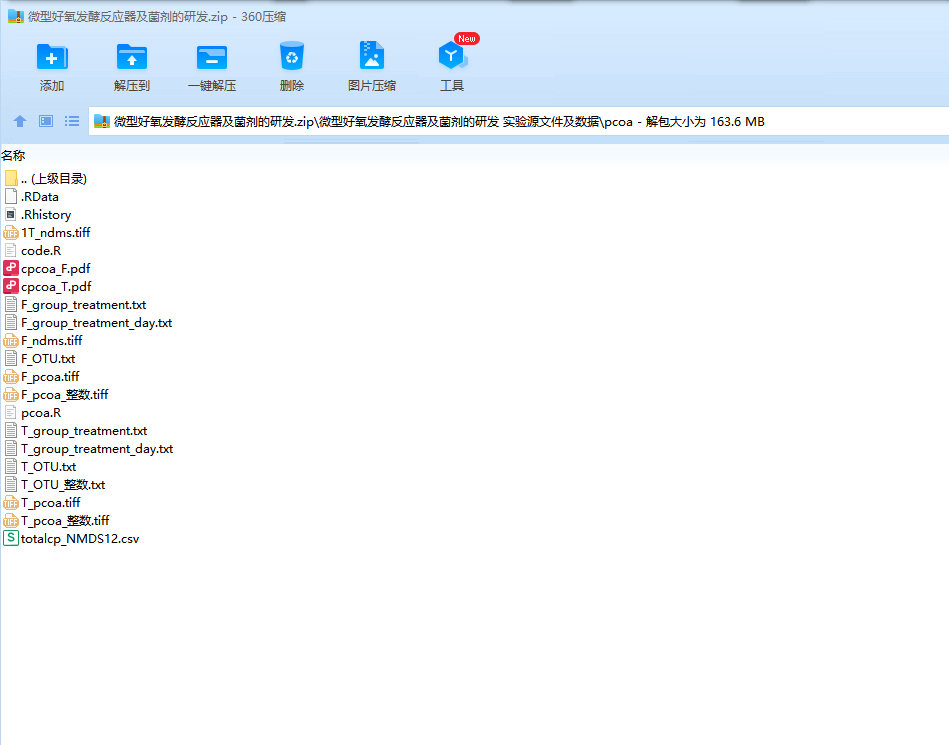Click the folder icon of 上级目录
949x745 pixels.
pos(11,179)
